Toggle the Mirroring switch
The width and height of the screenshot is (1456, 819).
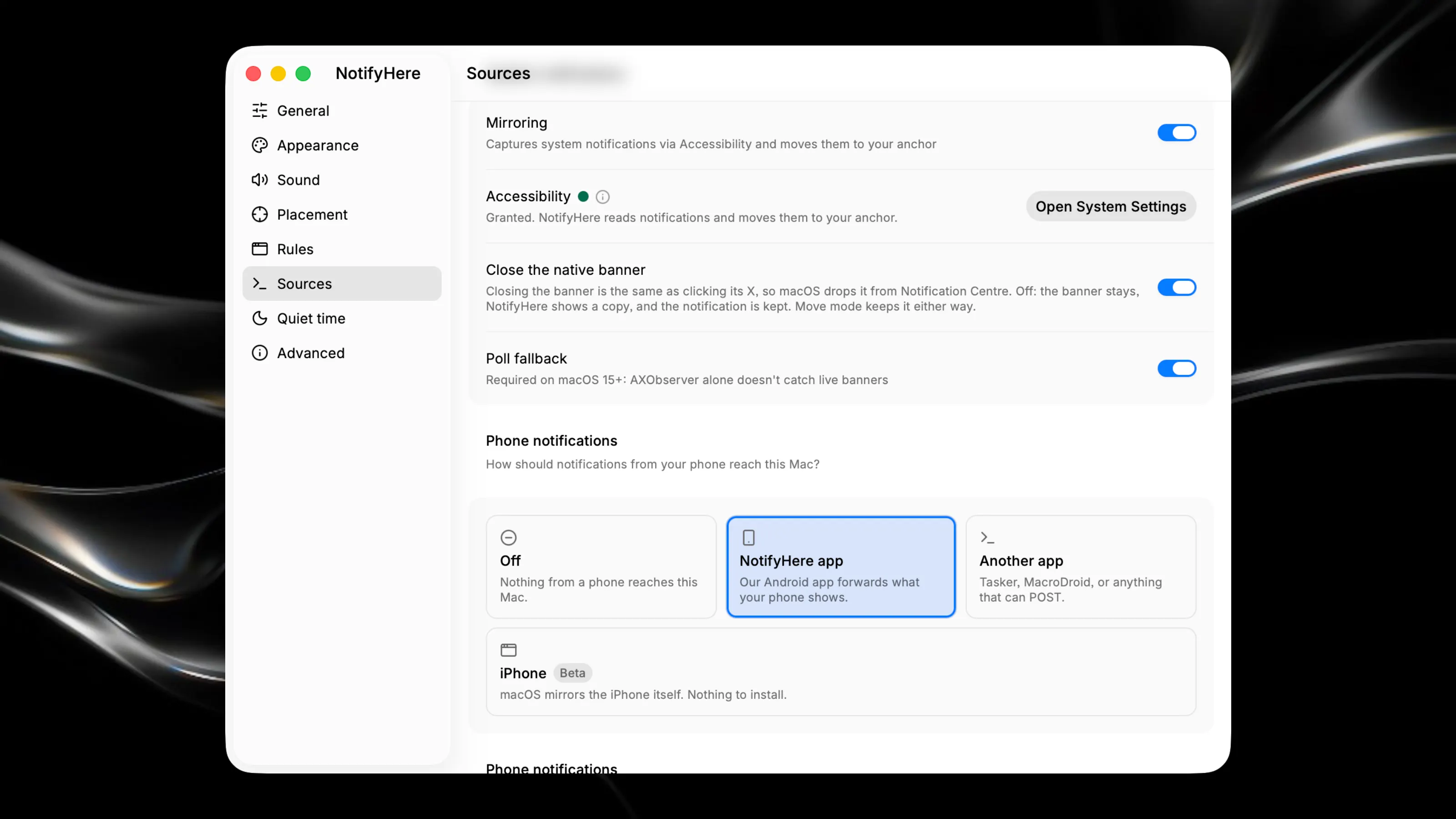coord(1177,133)
